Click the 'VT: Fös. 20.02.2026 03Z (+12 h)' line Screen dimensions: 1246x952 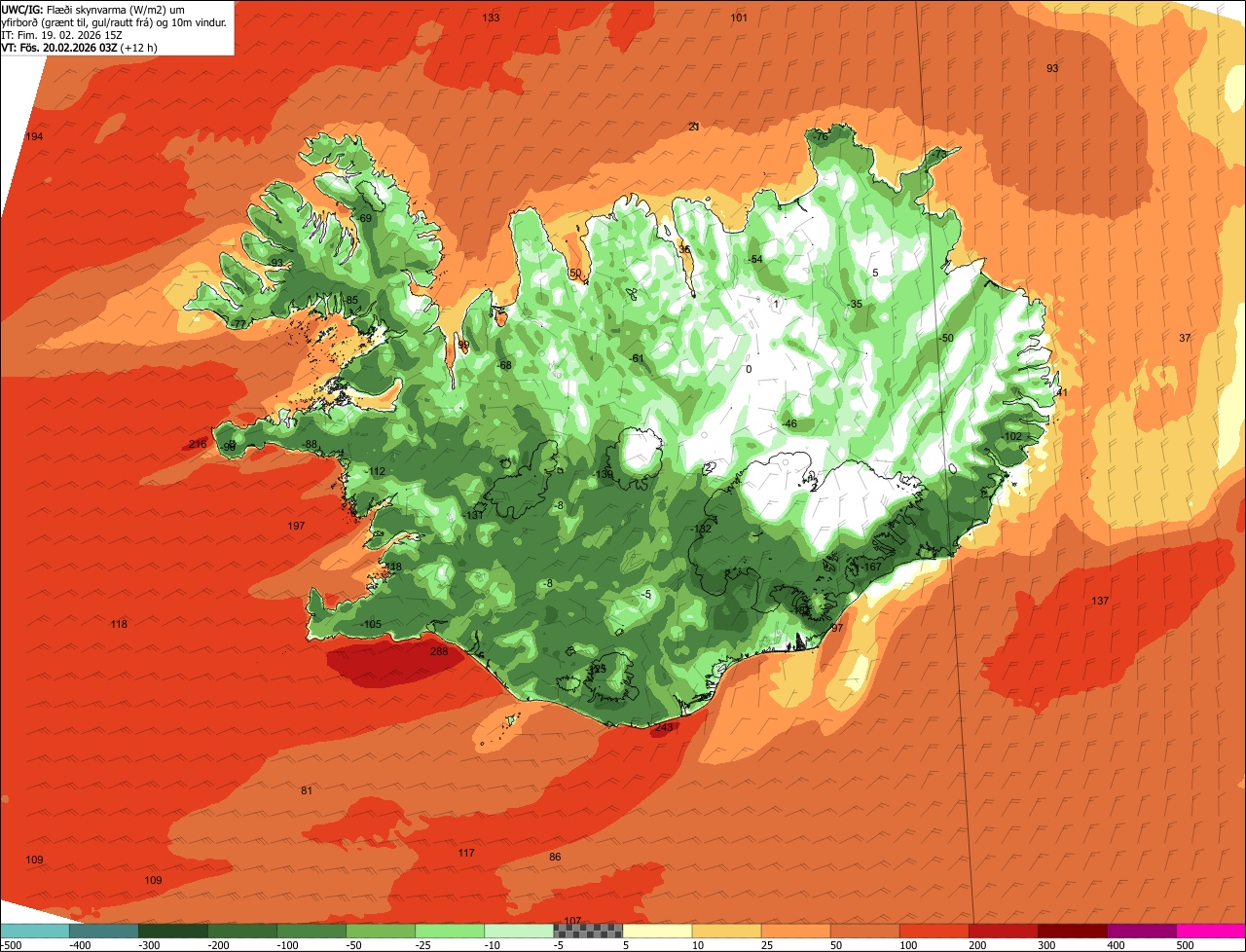tap(79, 47)
